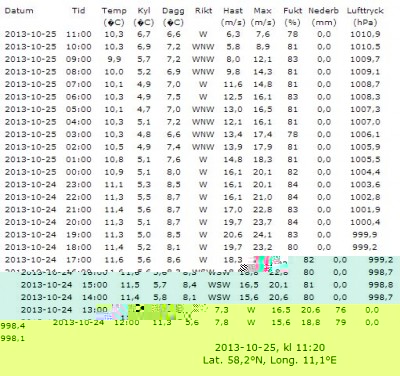Select wind speed 6,3 in 11:00 row
The width and height of the screenshot is (400, 376).
pos(233,34)
